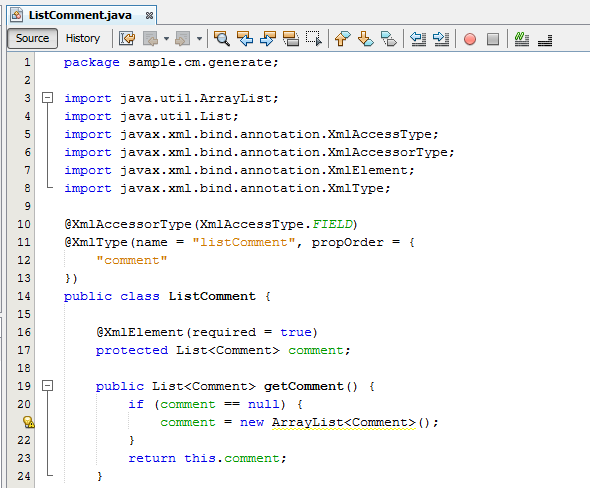This screenshot has width=590, height=488.
Task: Toggle Bookmark icon in toolbar
Action: tap(388, 38)
